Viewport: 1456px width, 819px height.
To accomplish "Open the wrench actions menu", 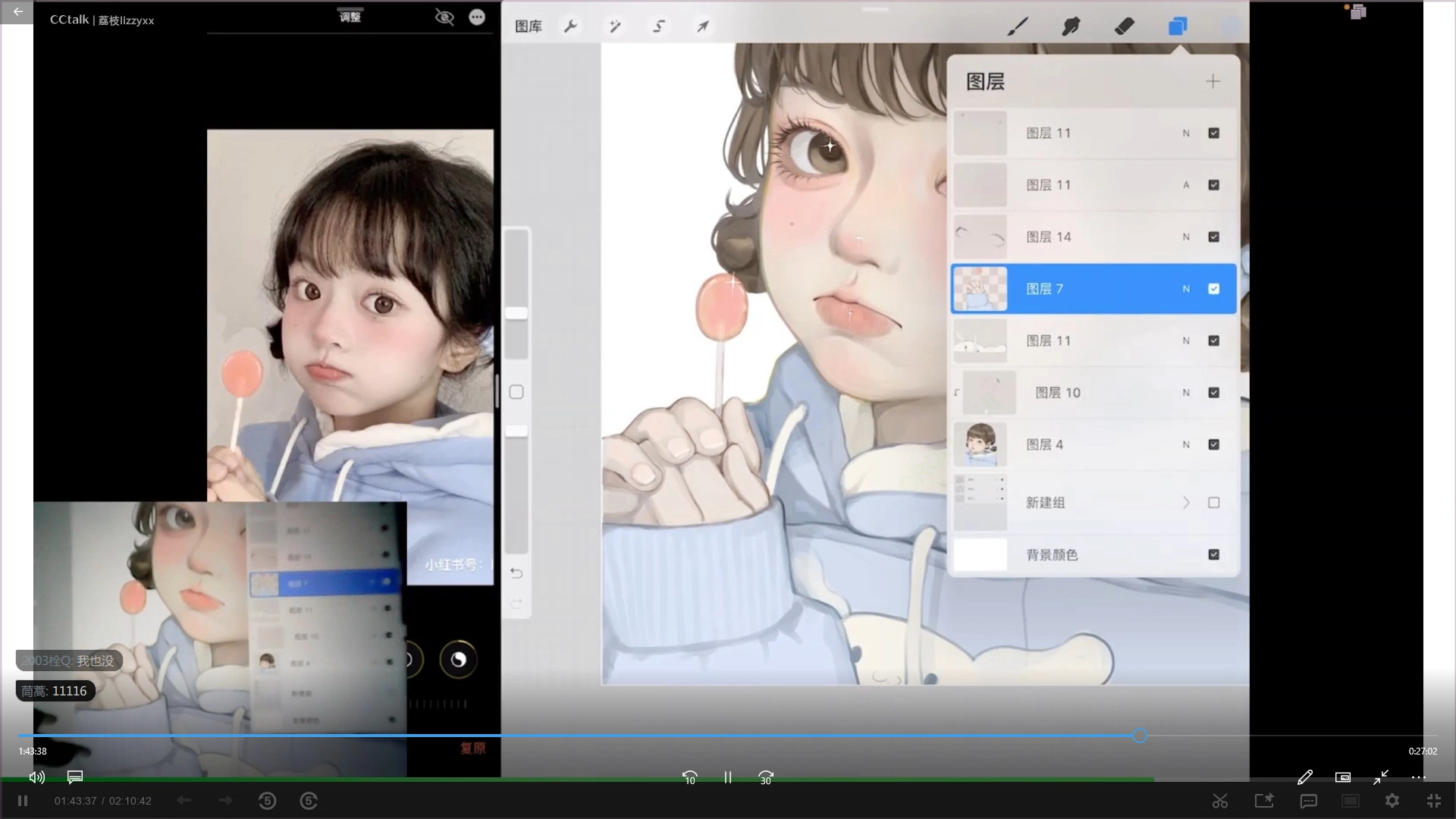I will (570, 27).
